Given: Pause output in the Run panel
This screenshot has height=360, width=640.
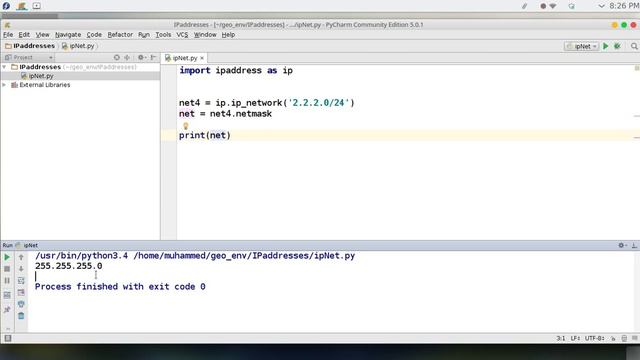Looking at the screenshot, I should pos(7,281).
